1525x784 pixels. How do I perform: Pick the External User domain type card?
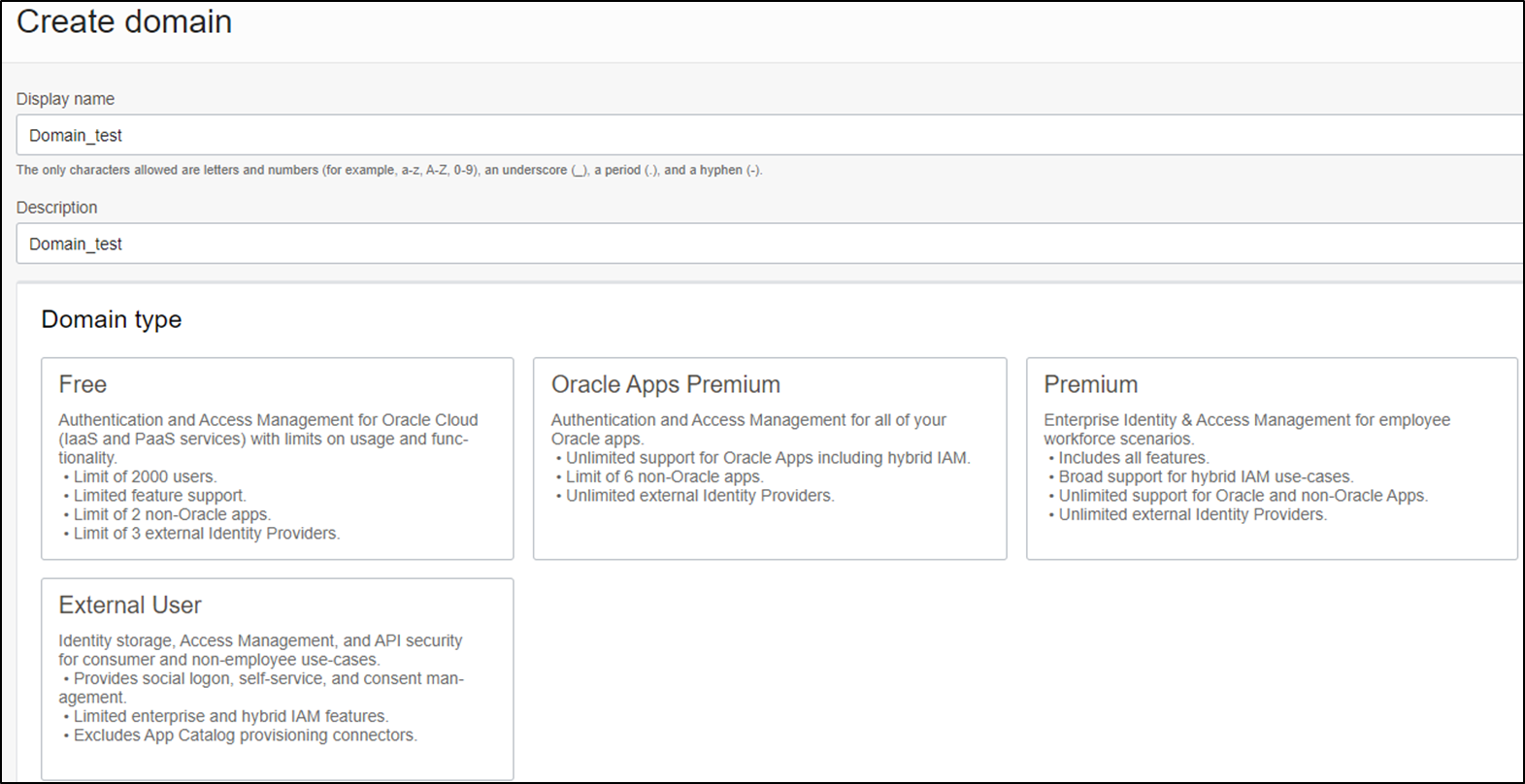(x=278, y=679)
